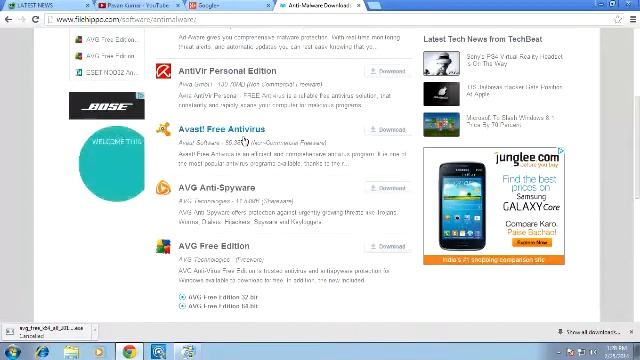Read the Microsoft To Slash Windows 8.1 headline
640x360 pixels.
pyautogui.click(x=510, y=121)
